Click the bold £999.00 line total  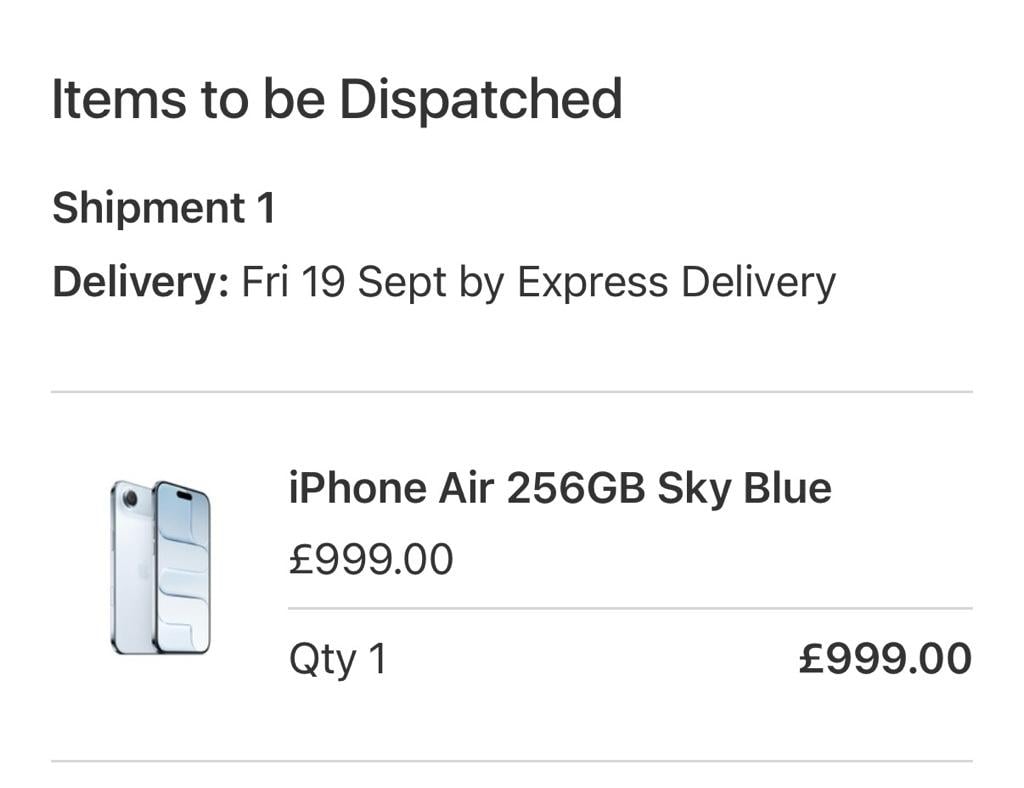(885, 659)
